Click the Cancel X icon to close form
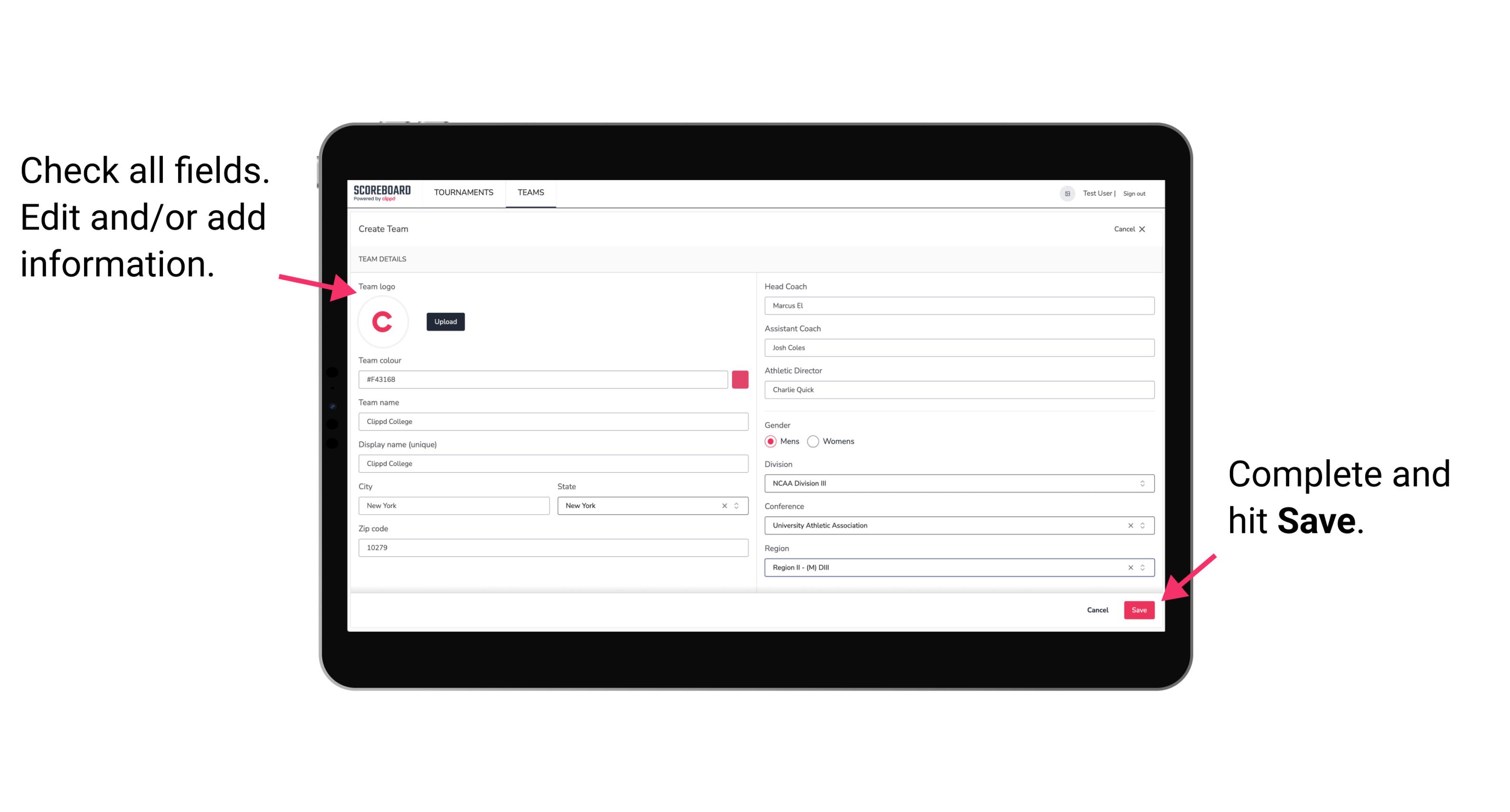Image resolution: width=1510 pixels, height=812 pixels. click(x=1147, y=229)
